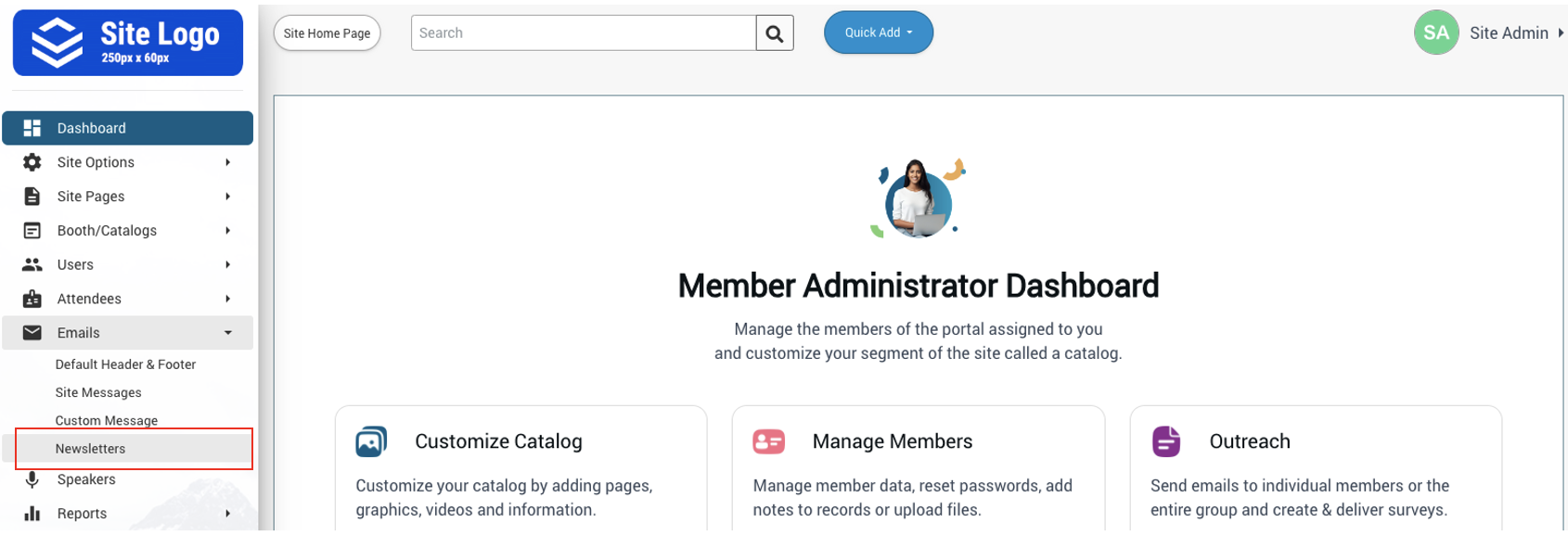Viewport: 1568px width, 536px height.
Task: Open the Manage Members card
Action: coord(892,442)
